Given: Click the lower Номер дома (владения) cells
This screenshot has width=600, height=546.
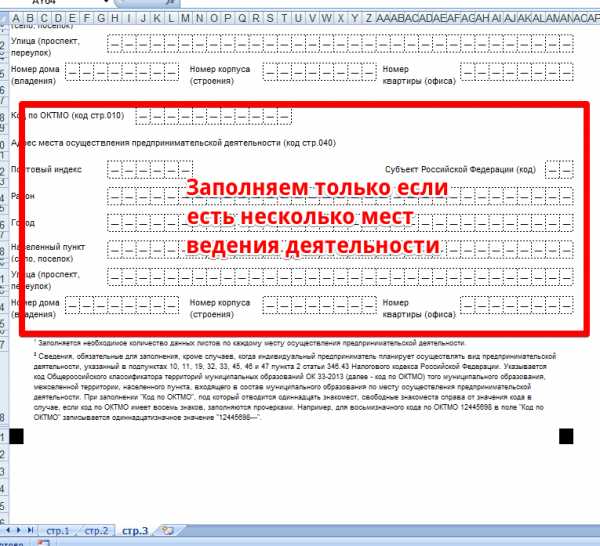Looking at the screenshot, I should (122, 305).
